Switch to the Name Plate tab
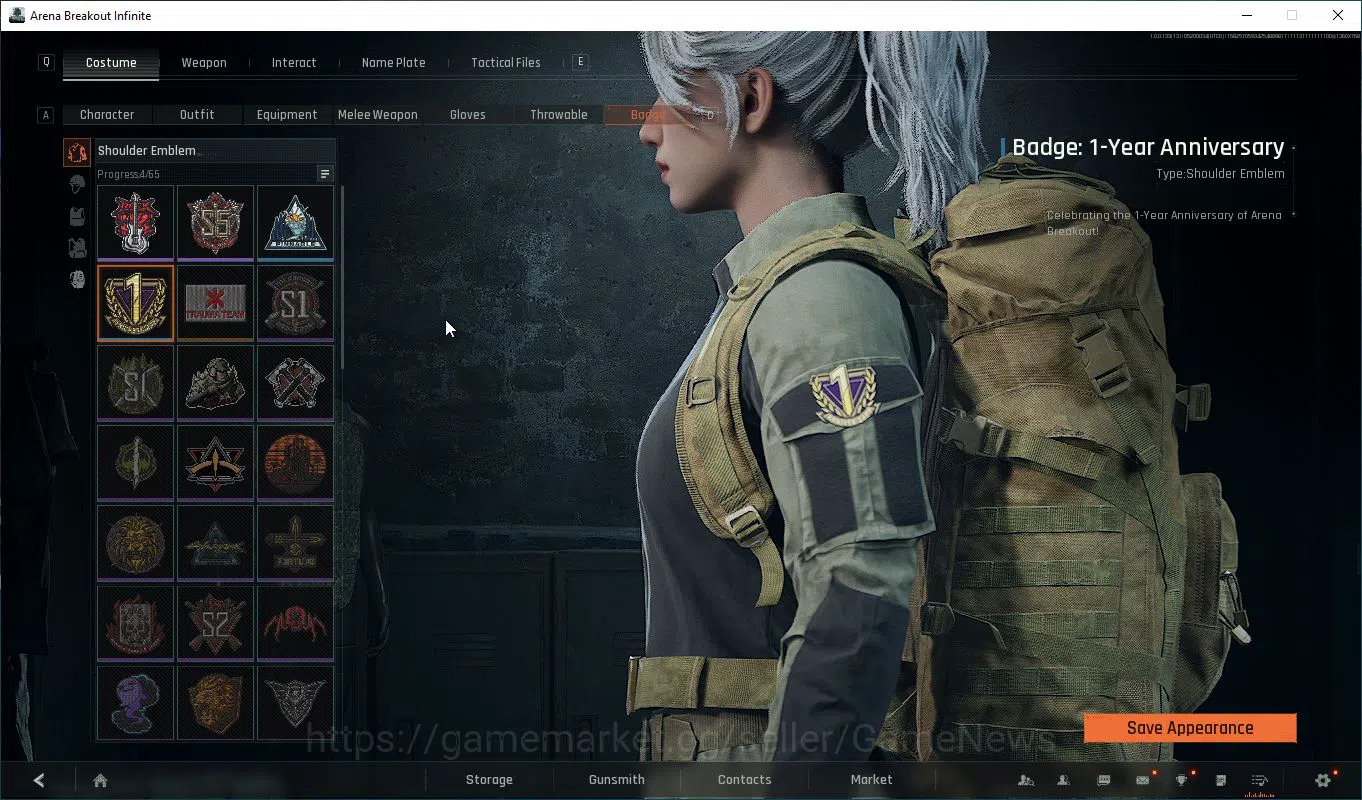 pos(393,62)
